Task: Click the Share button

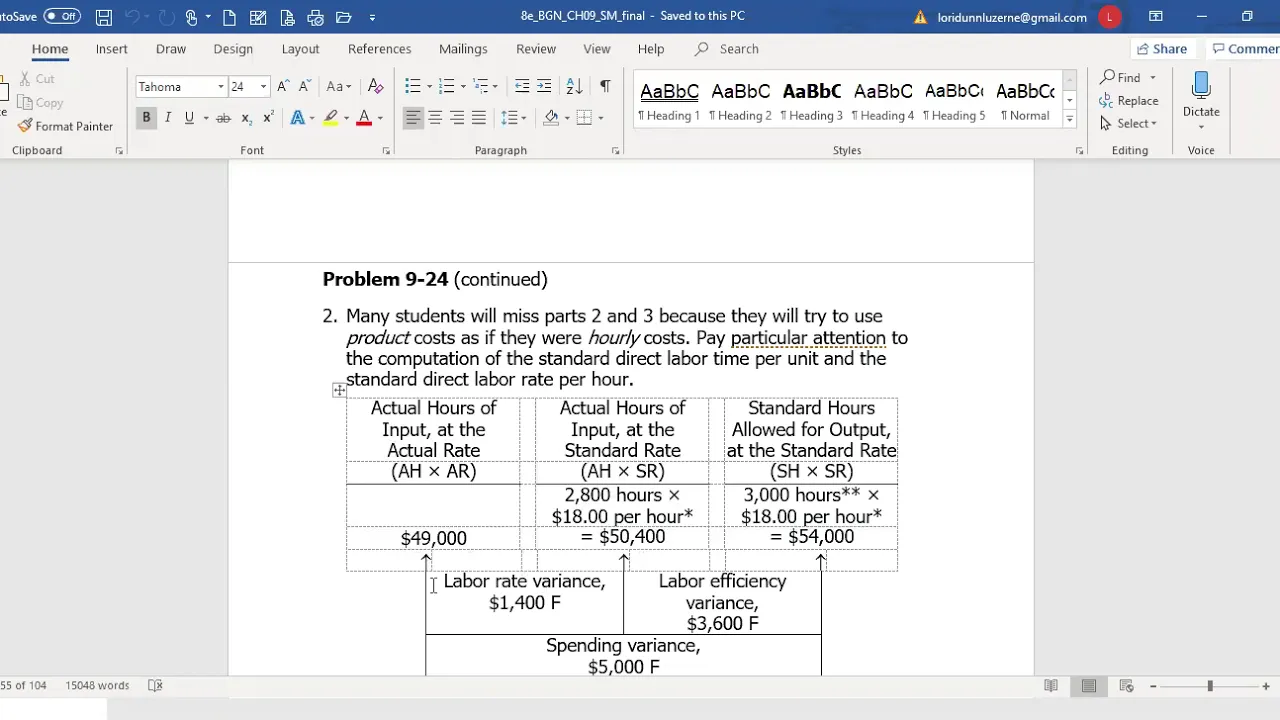Action: coord(1161,49)
